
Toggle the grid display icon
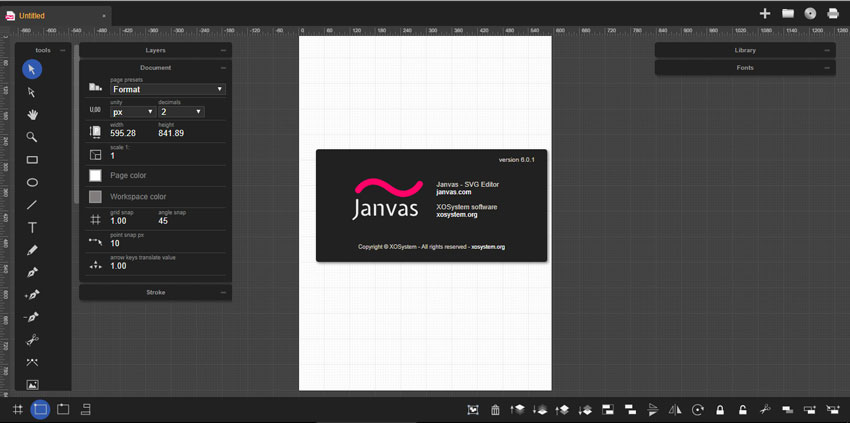pyautogui.click(x=17, y=409)
